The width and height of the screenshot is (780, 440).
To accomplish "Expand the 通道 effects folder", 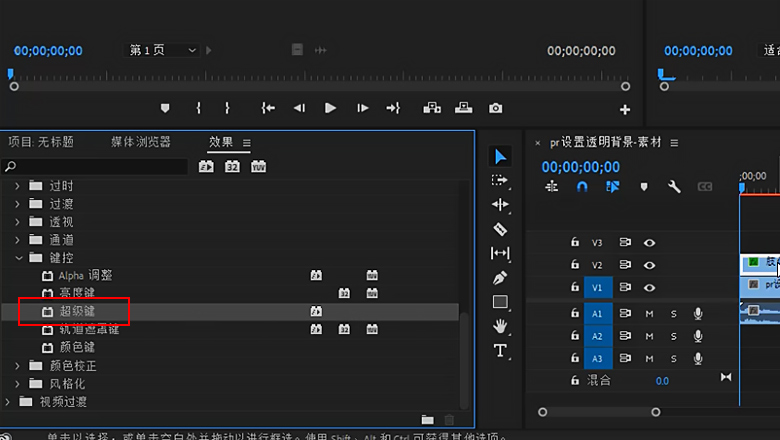I will point(17,240).
